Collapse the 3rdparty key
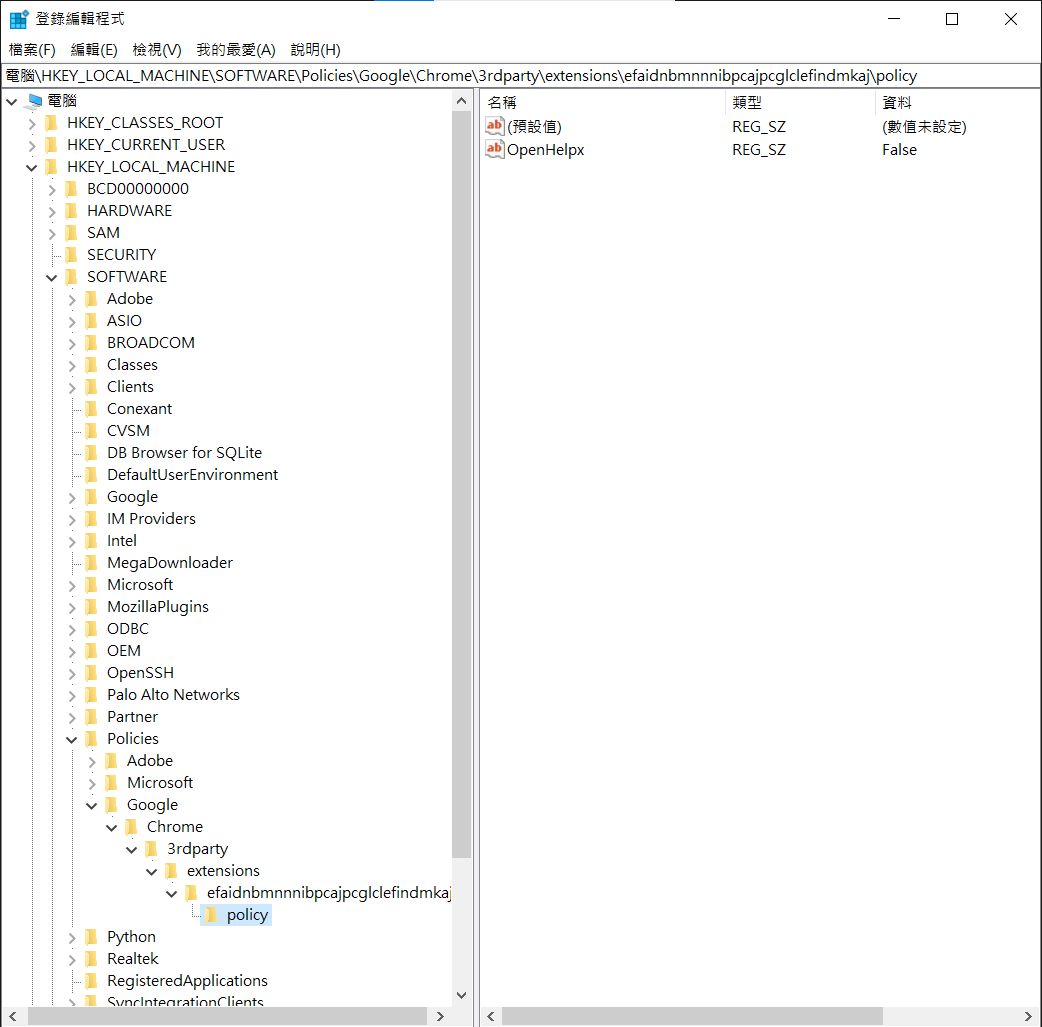Viewport: 1042px width, 1027px height. pyautogui.click(x=131, y=848)
